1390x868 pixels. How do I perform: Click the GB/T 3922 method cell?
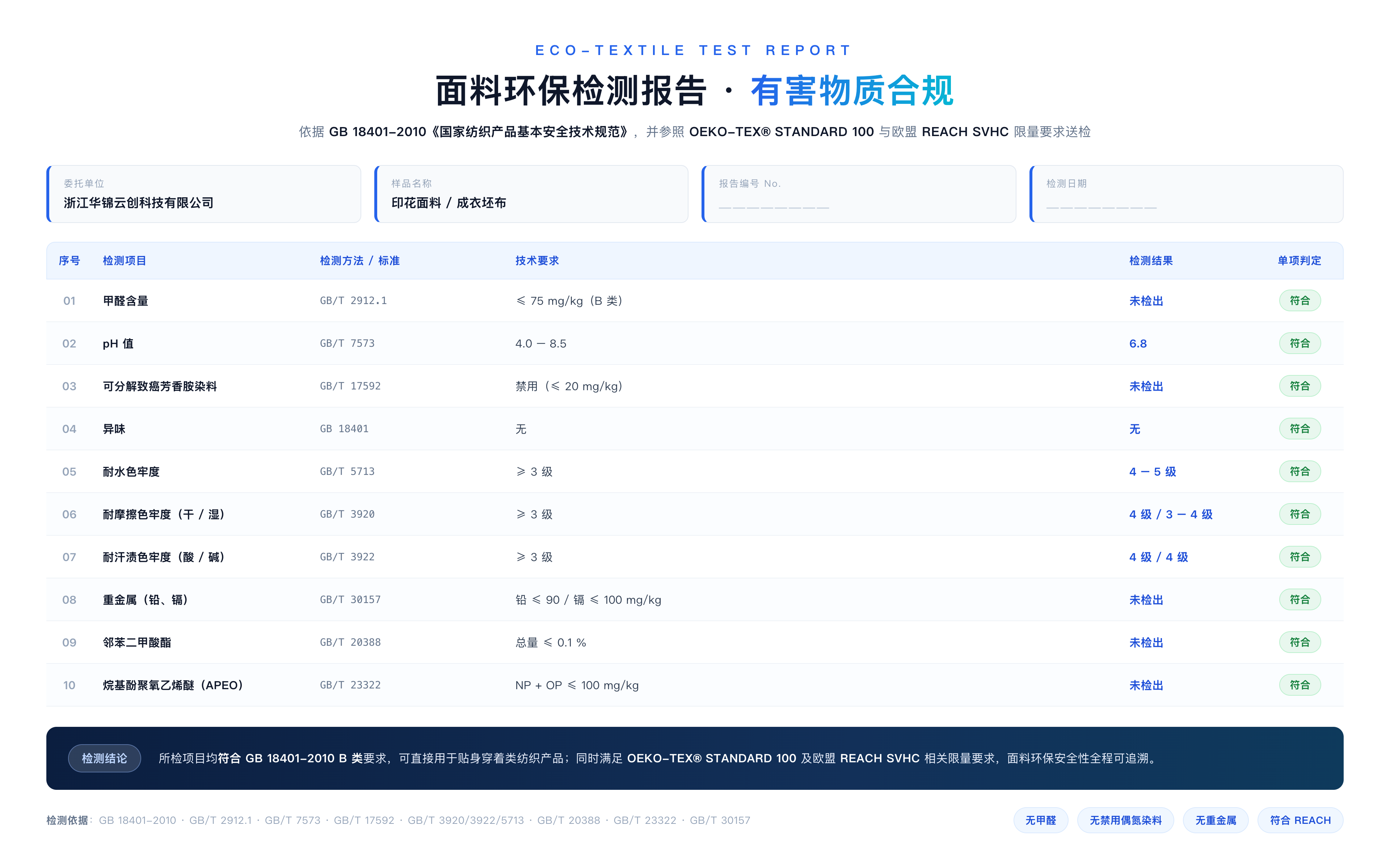pos(347,557)
